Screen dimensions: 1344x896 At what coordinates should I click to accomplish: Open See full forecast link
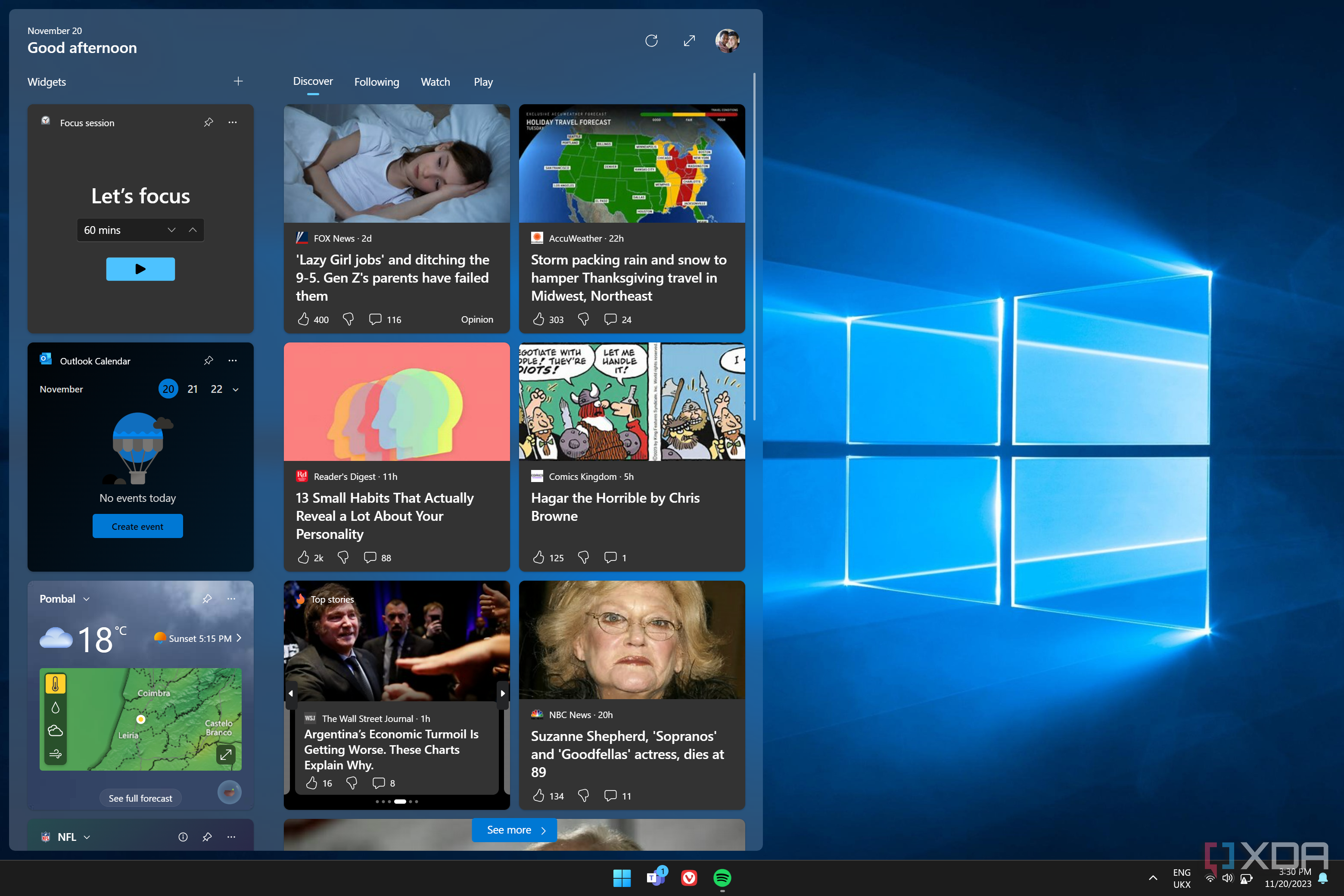140,798
